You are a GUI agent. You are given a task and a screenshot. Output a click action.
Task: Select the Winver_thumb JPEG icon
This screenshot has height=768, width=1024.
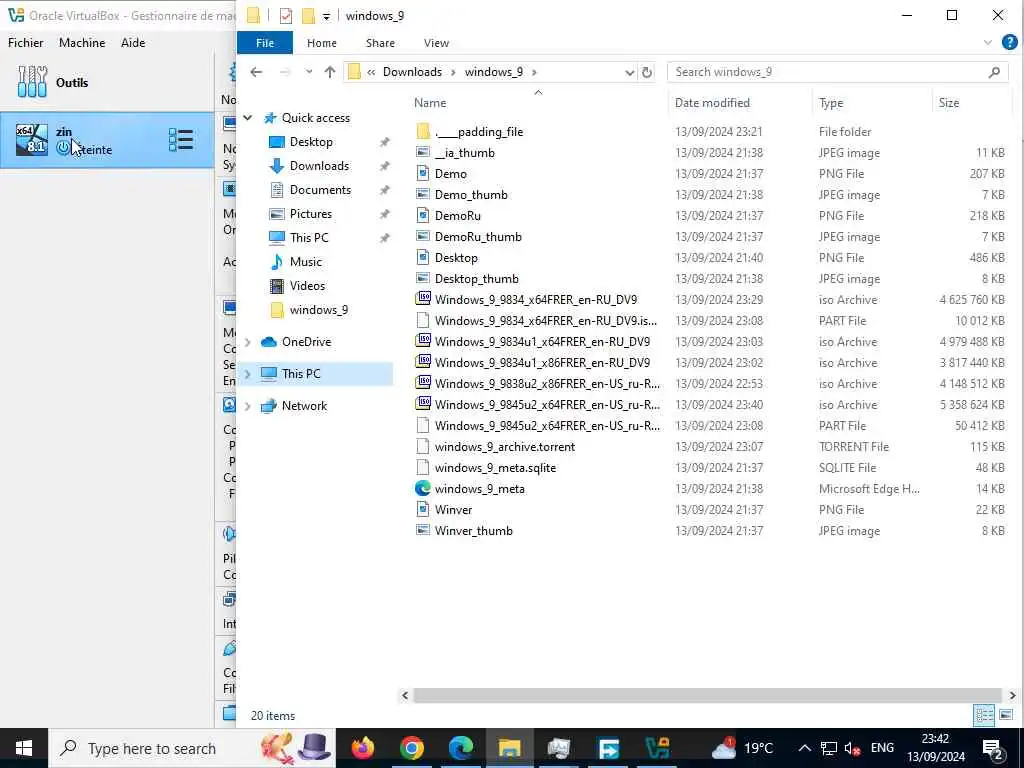(423, 530)
